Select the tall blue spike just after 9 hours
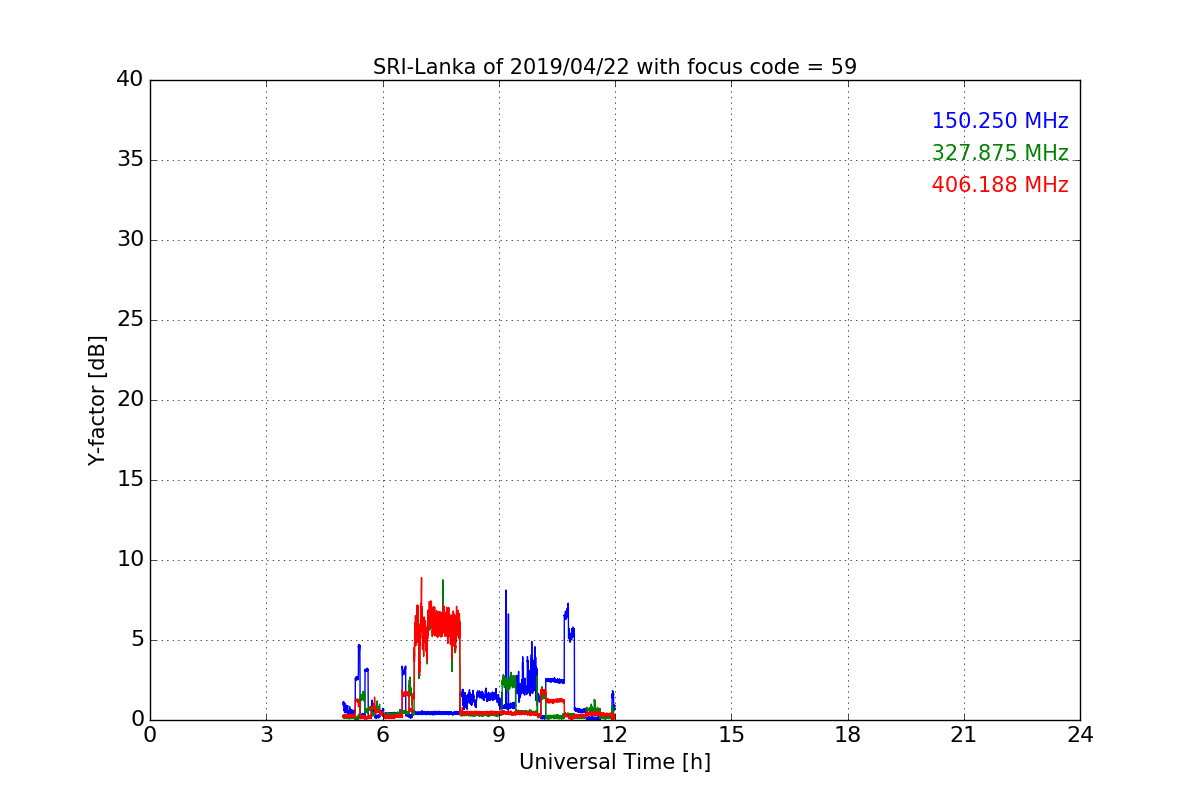1200x800 pixels. pyautogui.click(x=506, y=650)
